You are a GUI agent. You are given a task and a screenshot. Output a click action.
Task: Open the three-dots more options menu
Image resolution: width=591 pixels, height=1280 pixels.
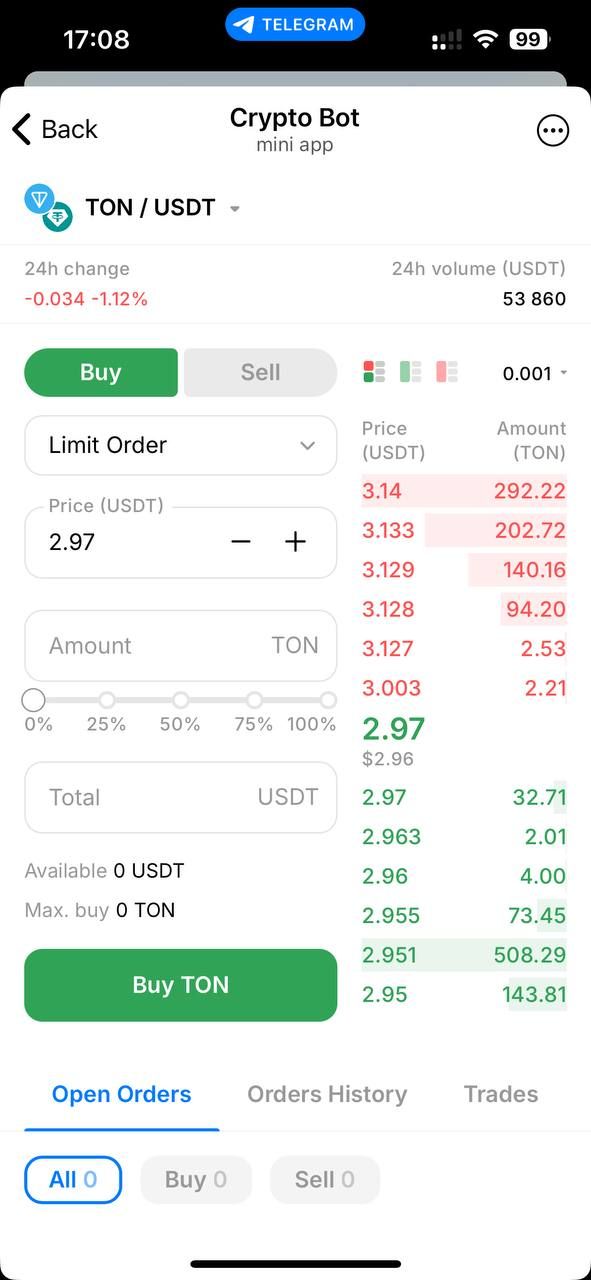click(553, 130)
